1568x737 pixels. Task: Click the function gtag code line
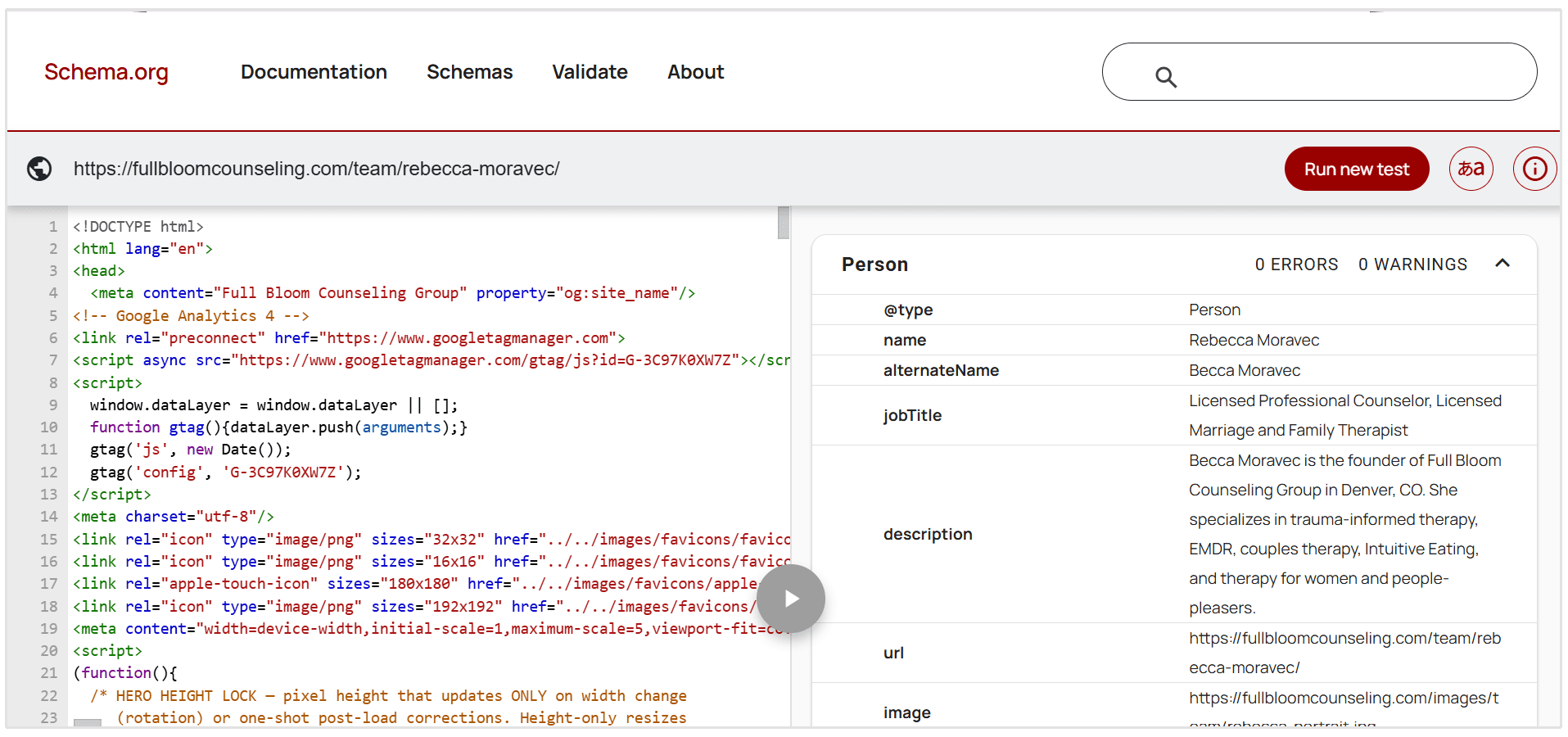click(x=278, y=427)
